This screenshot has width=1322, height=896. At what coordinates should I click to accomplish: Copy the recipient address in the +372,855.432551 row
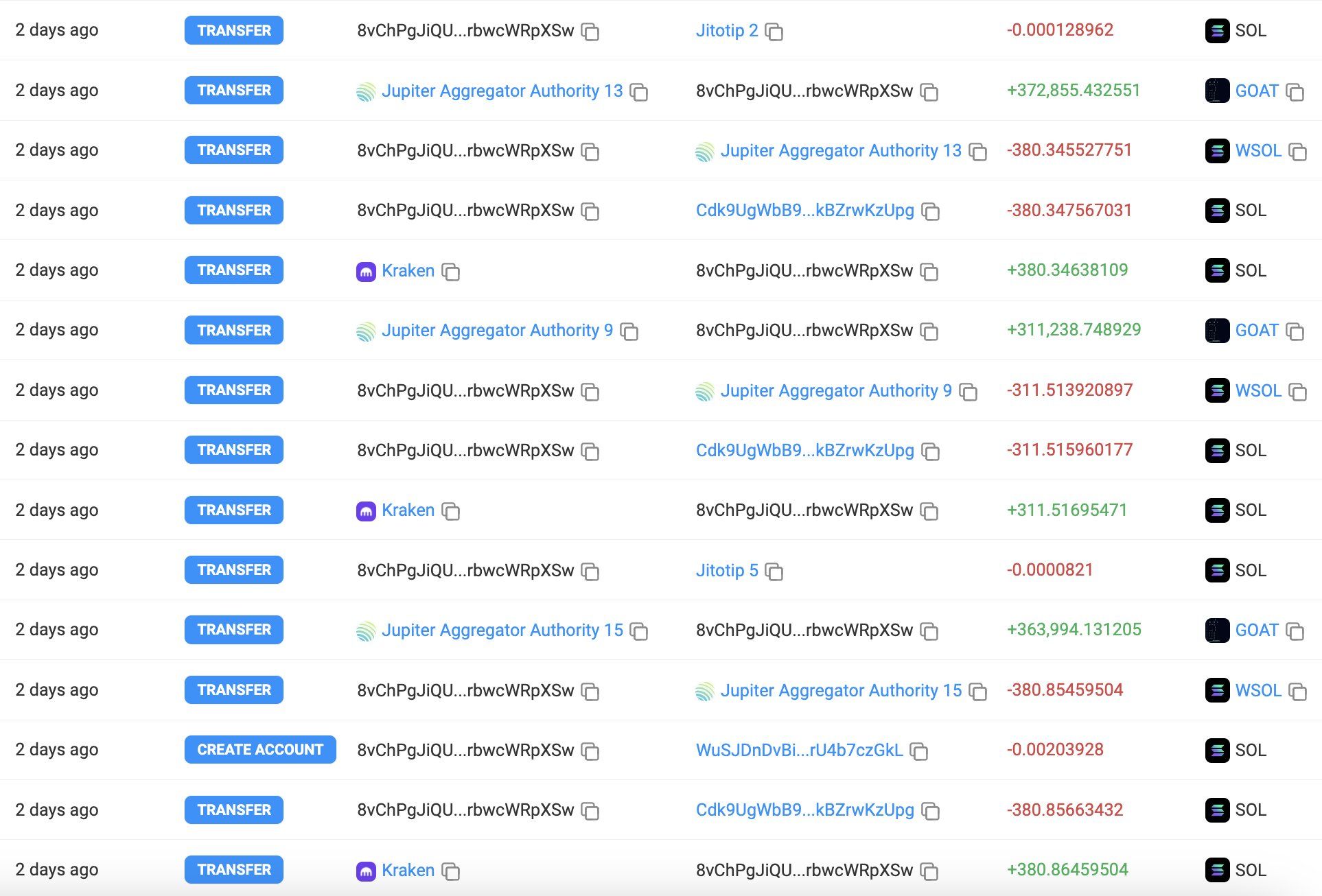(929, 91)
